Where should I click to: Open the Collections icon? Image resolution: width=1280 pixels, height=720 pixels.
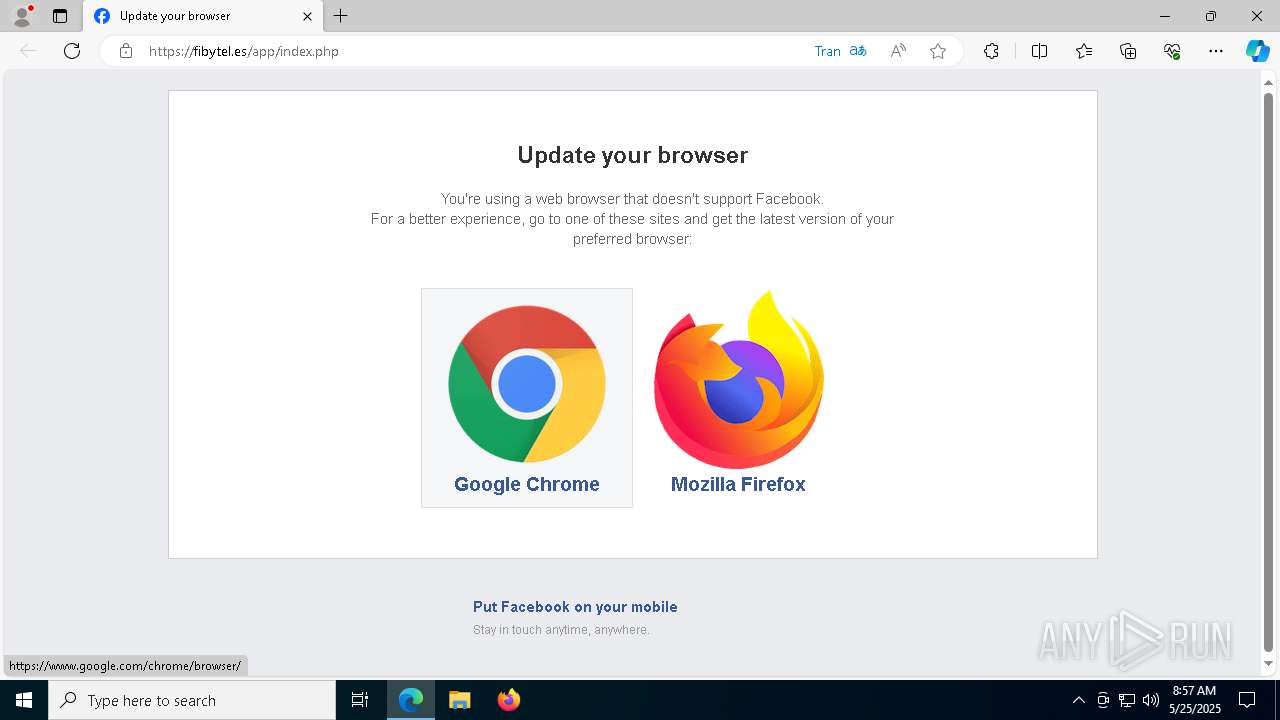1128,51
